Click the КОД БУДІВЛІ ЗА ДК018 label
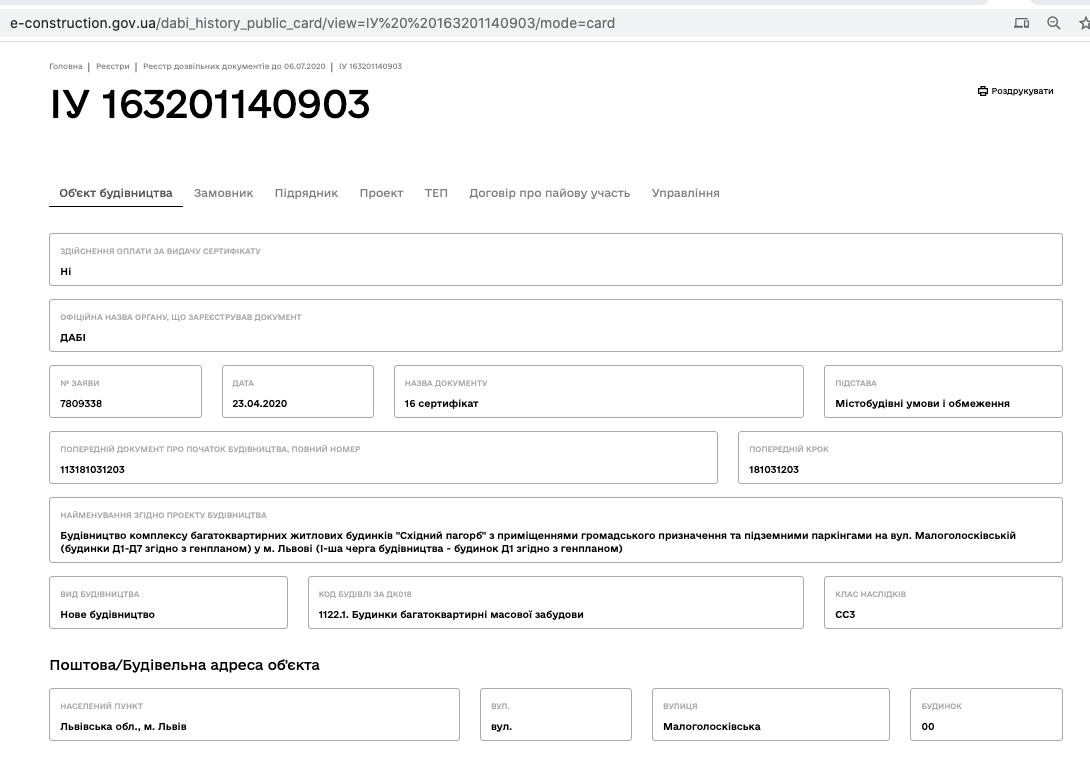This screenshot has height=763, width=1090. pyautogui.click(x=365, y=595)
